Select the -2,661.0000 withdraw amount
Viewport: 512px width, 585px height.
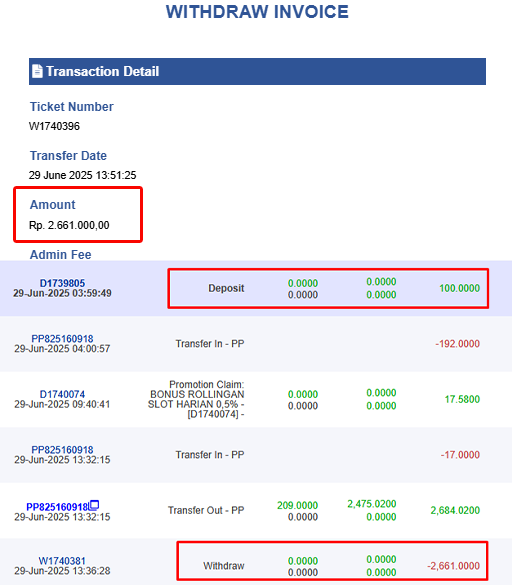[x=454, y=566]
